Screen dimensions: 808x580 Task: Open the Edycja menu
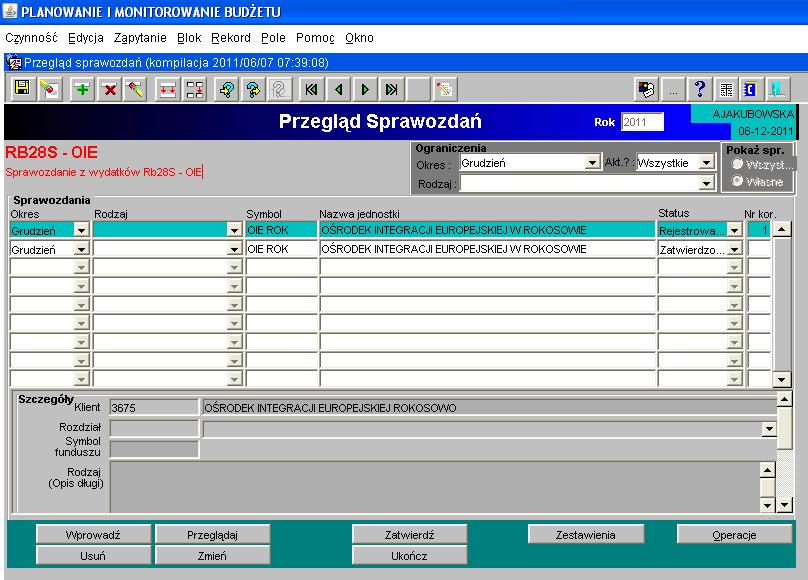point(86,38)
